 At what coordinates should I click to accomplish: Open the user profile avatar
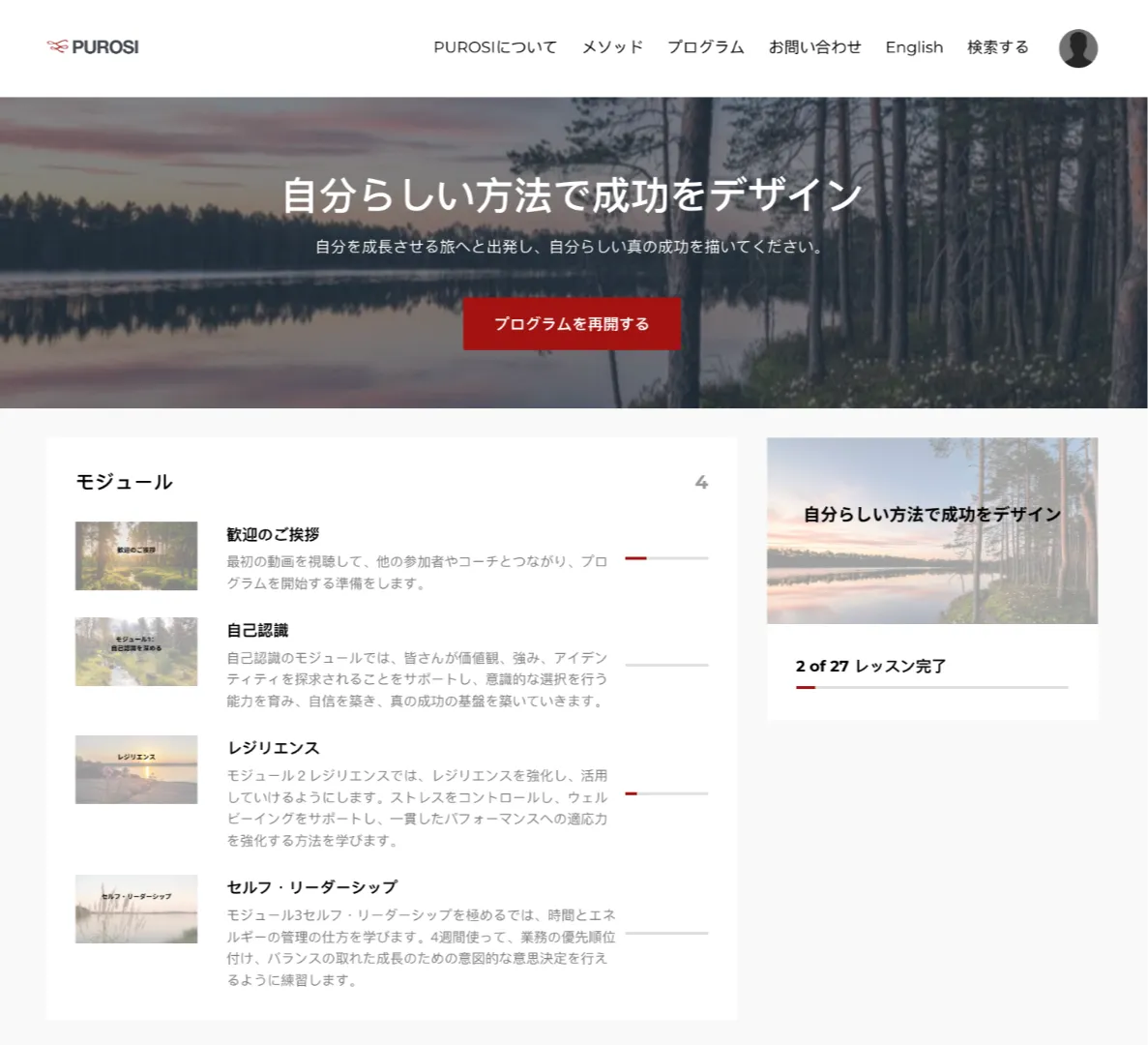coord(1077,48)
